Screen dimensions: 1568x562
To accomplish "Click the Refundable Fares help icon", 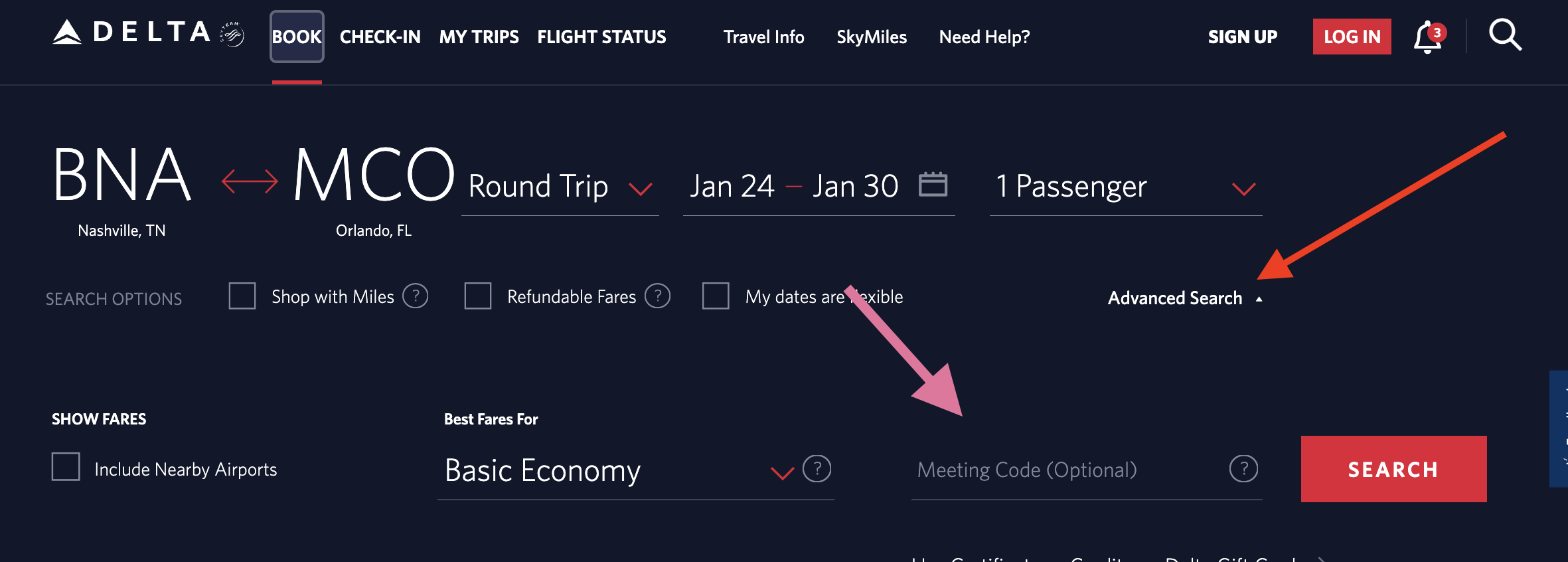I will (658, 297).
